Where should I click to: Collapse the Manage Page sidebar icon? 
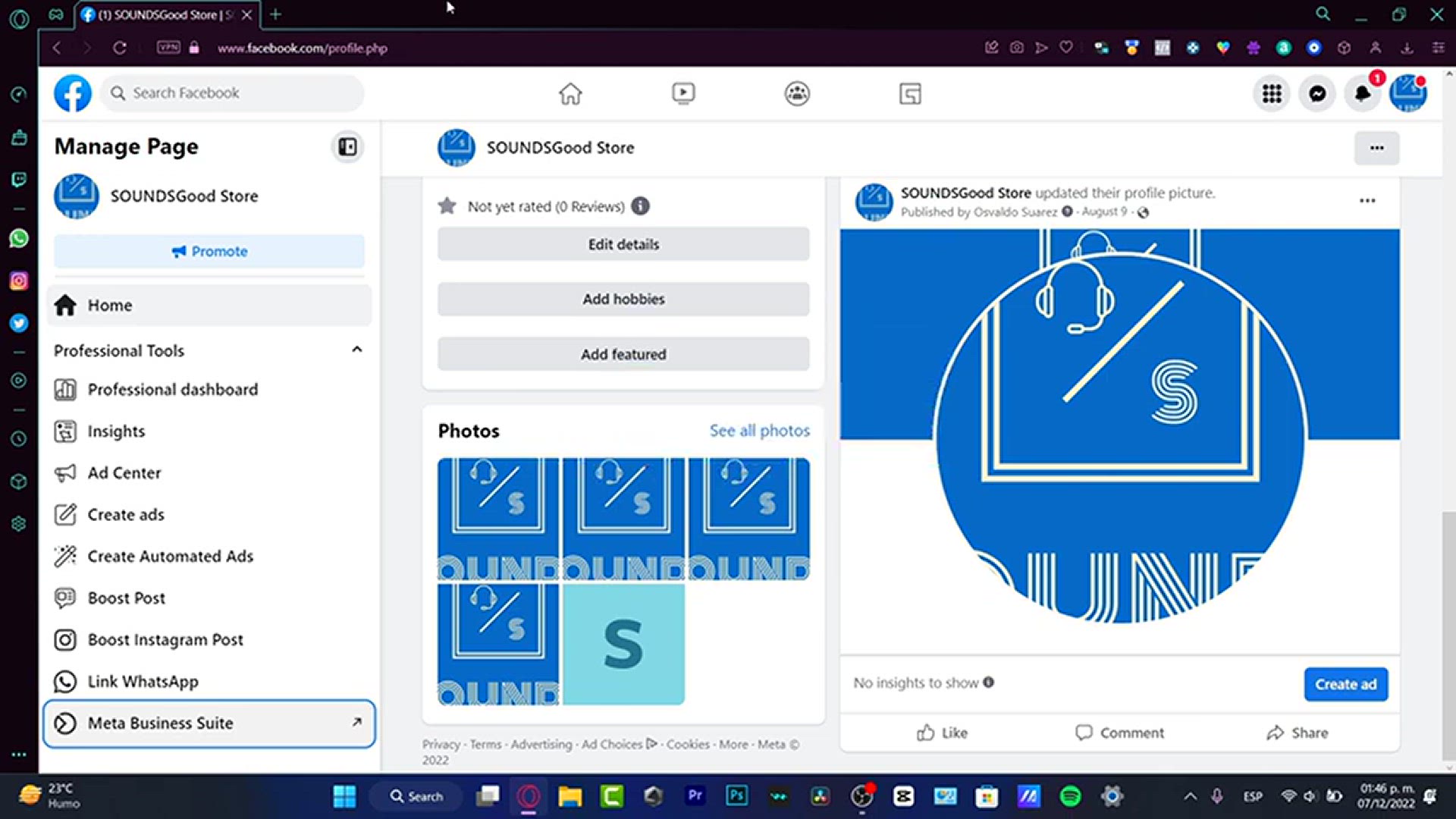(x=347, y=146)
